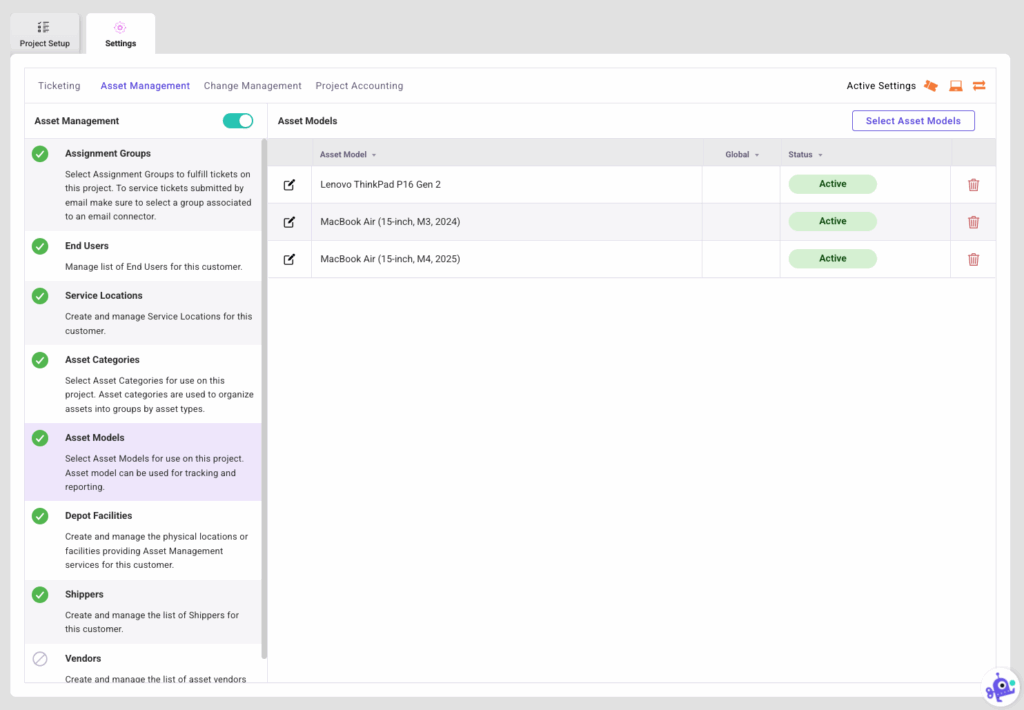Edit the MacBook Air (15-inch, M4, 2025) entry
Image resolution: width=1024 pixels, height=710 pixels.
288,258
